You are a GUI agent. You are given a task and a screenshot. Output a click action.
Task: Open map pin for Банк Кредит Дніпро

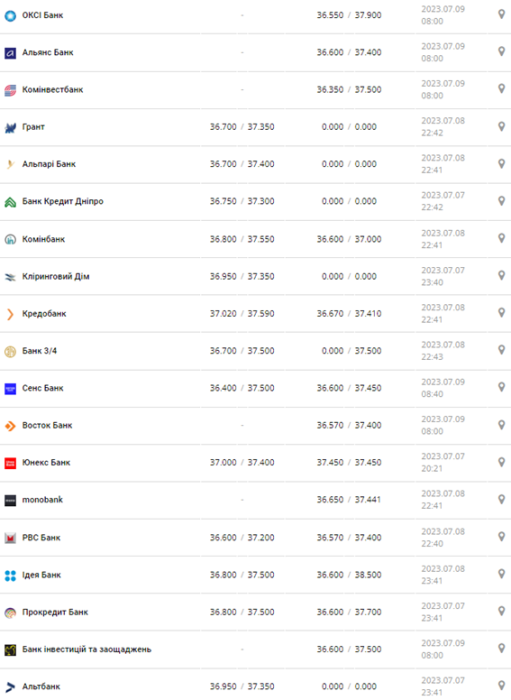501,201
